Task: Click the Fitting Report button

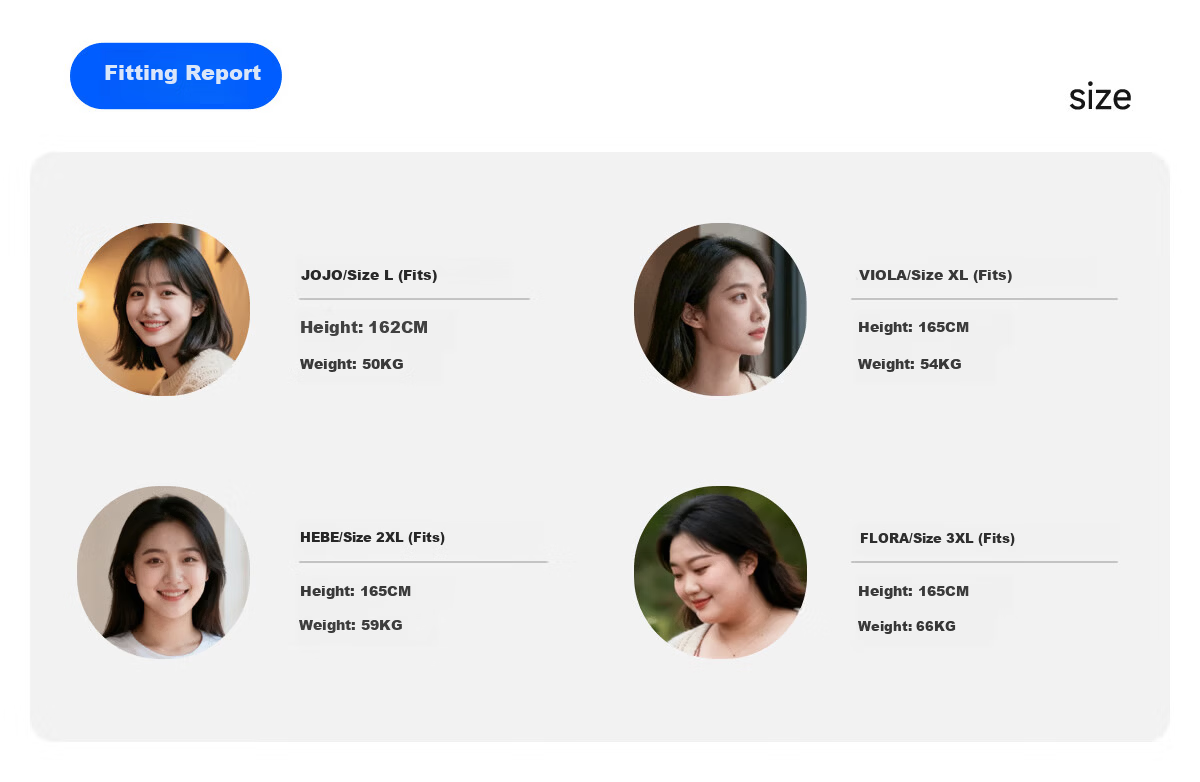Action: click(176, 76)
